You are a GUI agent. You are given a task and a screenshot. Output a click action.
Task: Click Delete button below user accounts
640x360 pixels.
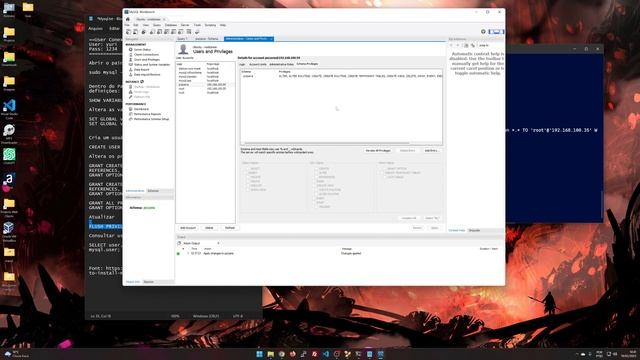point(209,228)
